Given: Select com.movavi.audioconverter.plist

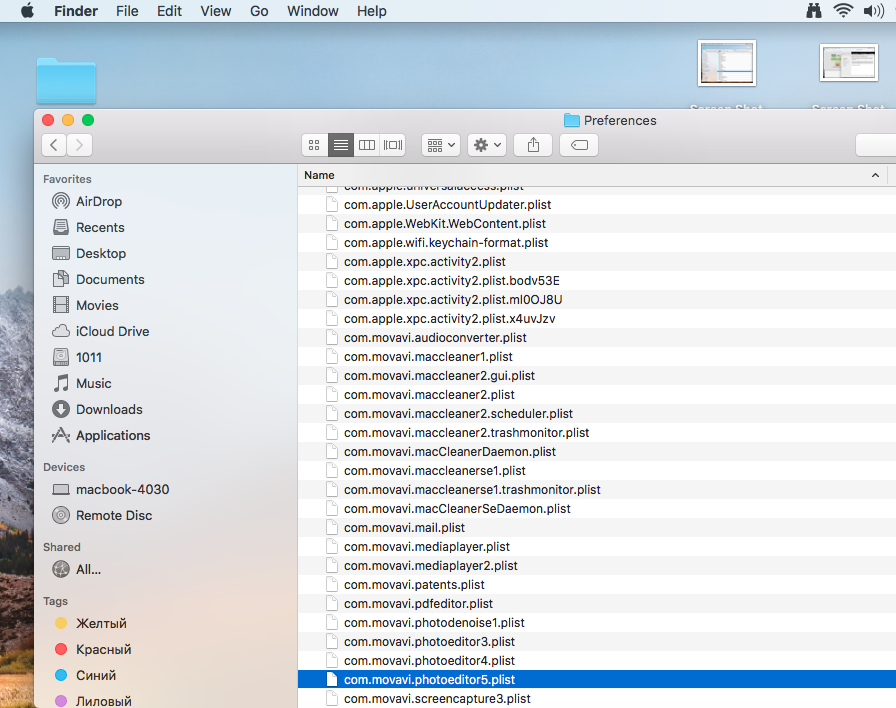Looking at the screenshot, I should tap(597, 338).
